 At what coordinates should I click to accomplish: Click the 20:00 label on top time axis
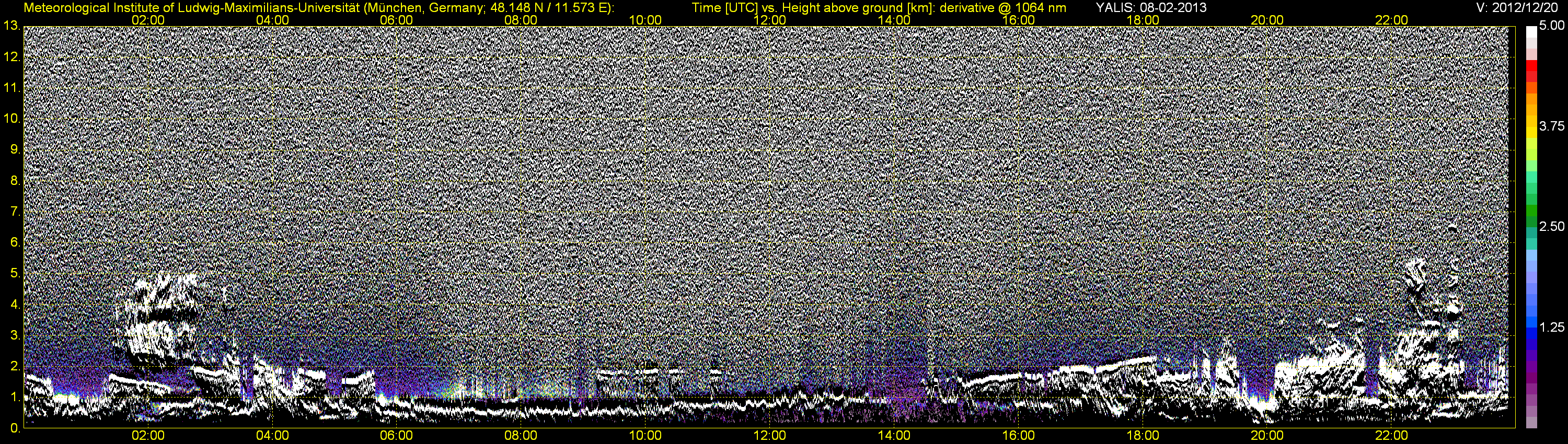point(1267,20)
